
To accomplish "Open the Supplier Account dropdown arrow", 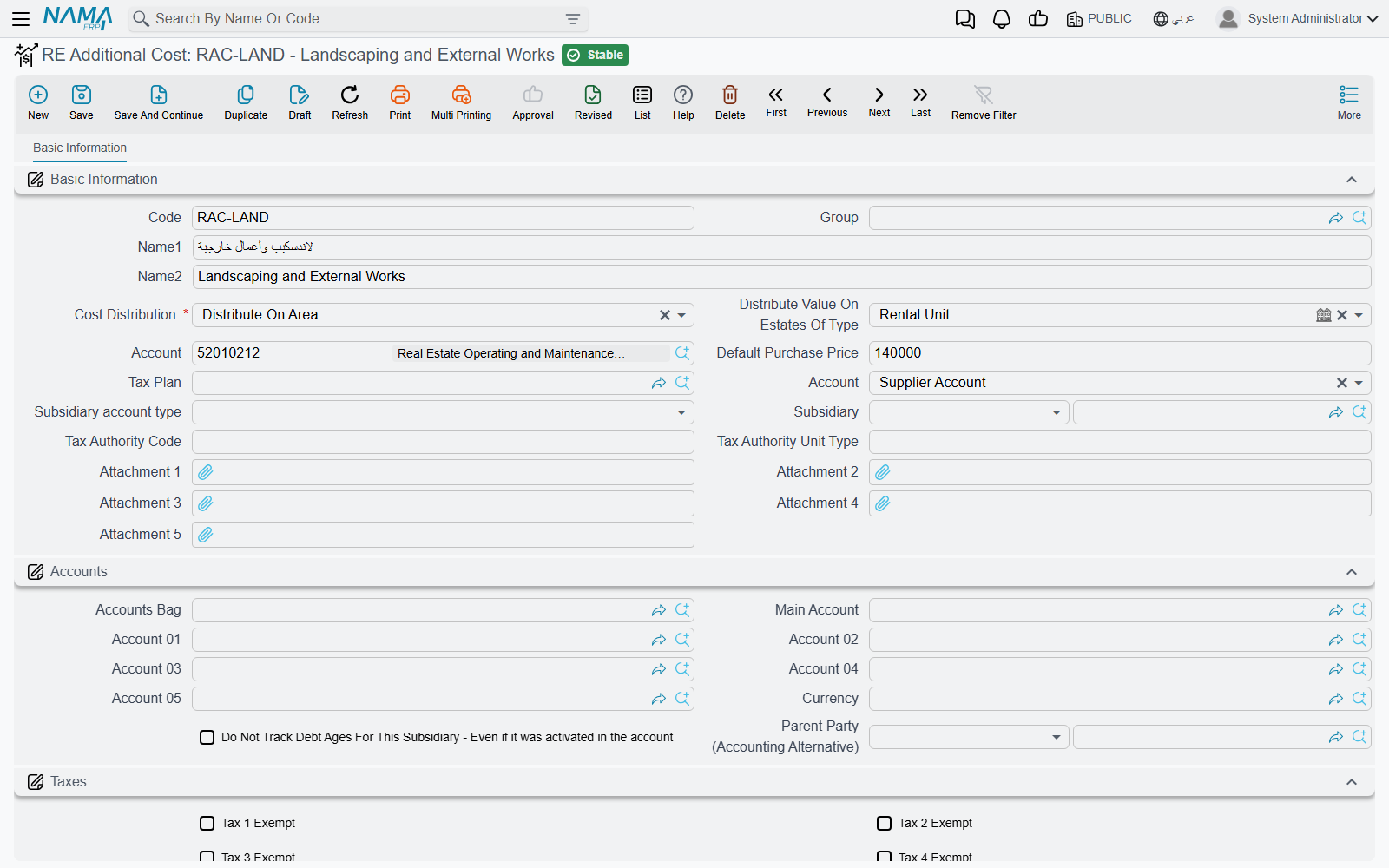I will point(1359,383).
